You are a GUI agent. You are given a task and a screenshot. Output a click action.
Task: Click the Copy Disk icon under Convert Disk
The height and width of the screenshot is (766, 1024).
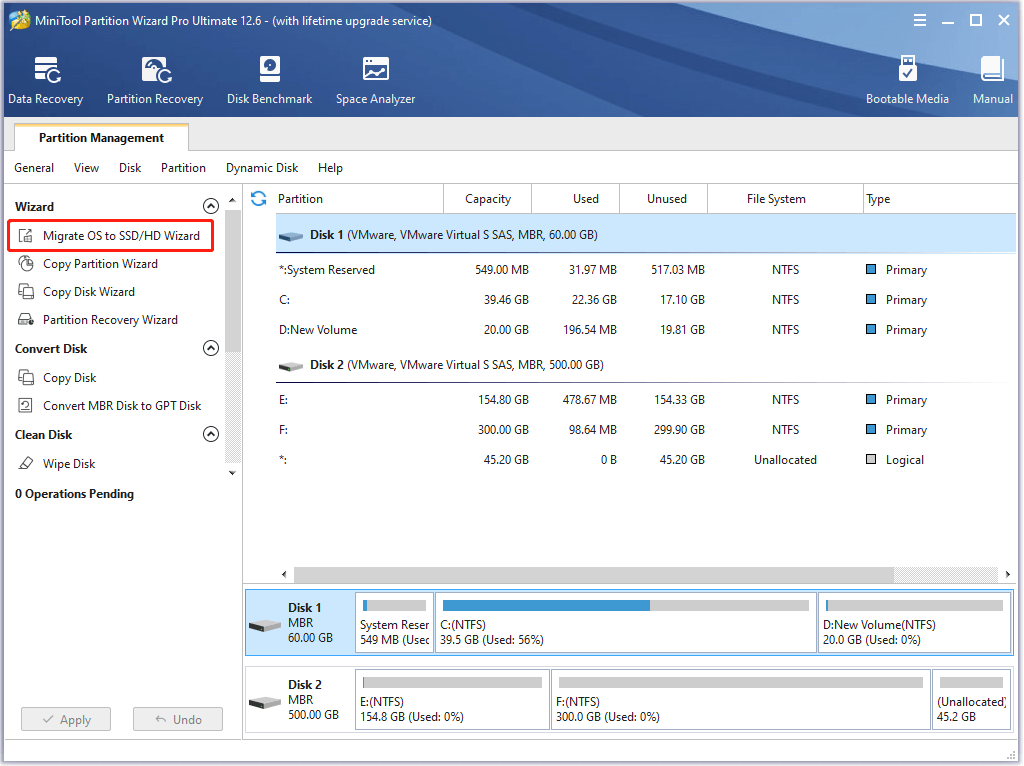[x=25, y=377]
